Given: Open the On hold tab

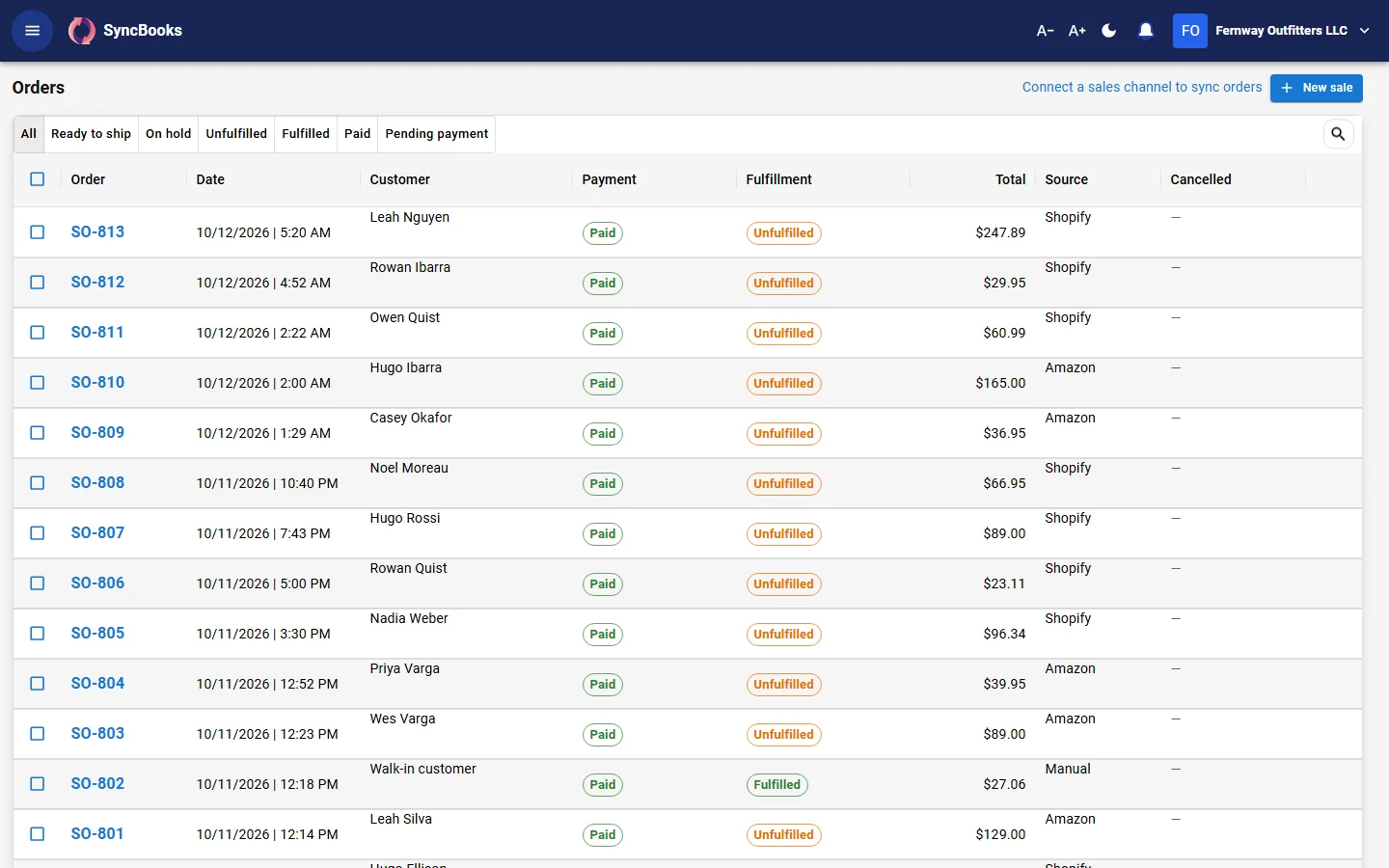Looking at the screenshot, I should (168, 134).
